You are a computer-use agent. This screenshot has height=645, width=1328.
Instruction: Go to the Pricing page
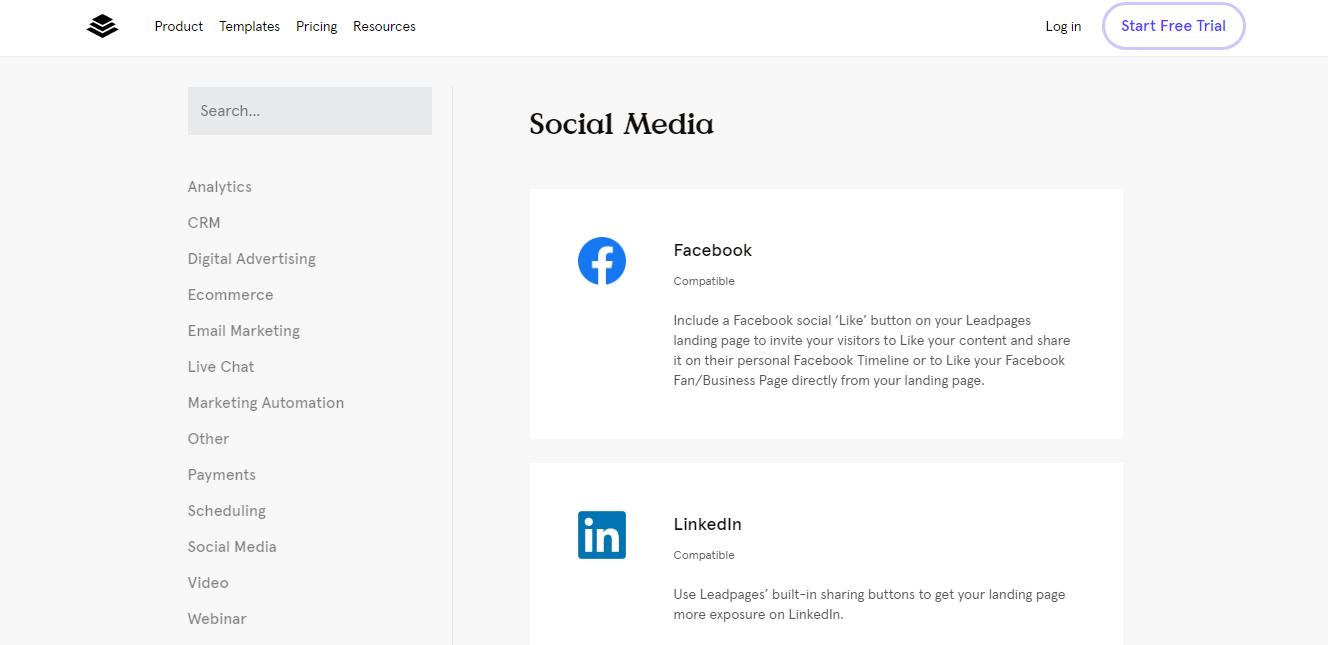(317, 27)
